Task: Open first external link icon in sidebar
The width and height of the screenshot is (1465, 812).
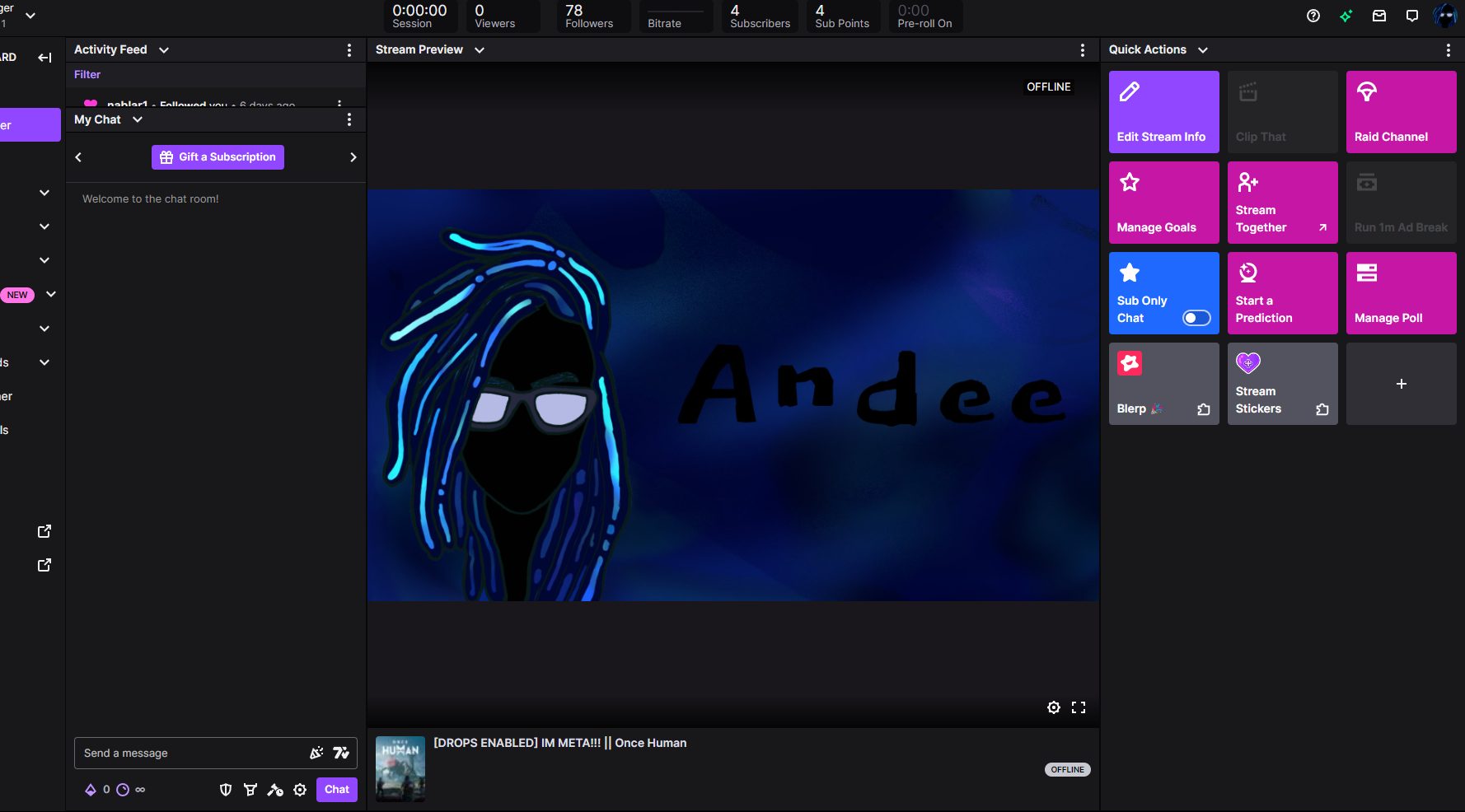Action: click(44, 531)
